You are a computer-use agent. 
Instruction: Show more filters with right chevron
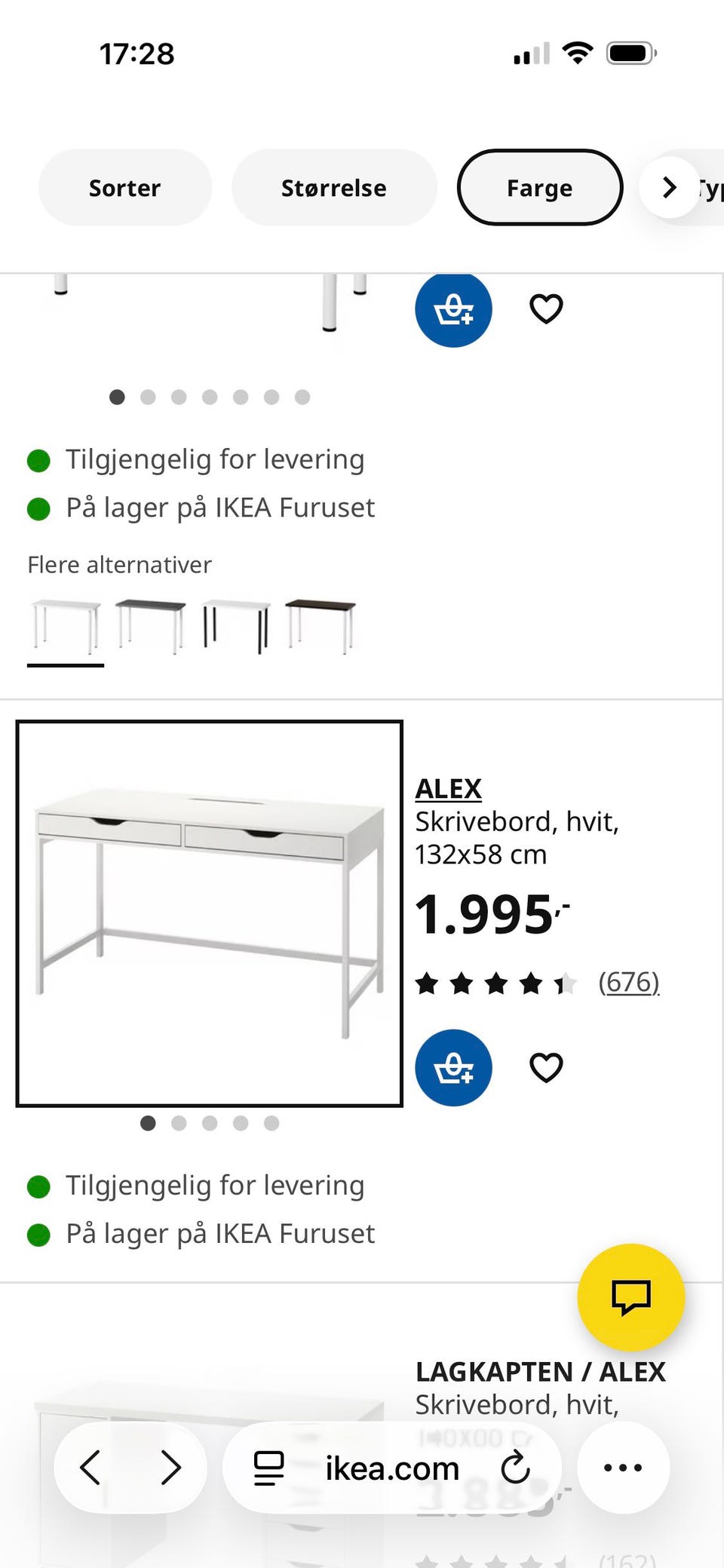670,188
